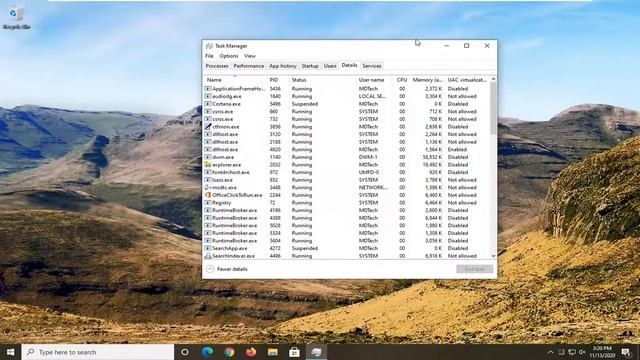Image resolution: width=640 pixels, height=360 pixels.
Task: Click the DWM-1 user name cell
Action: tap(368, 157)
